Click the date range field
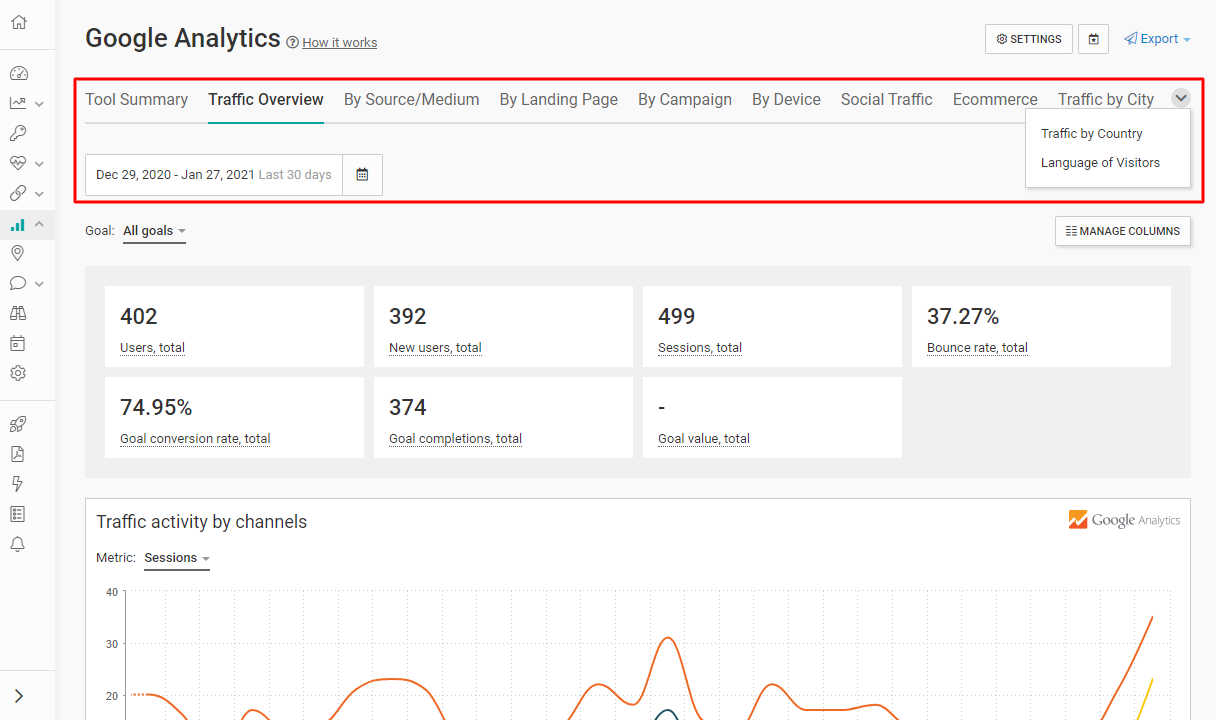Image resolution: width=1216 pixels, height=720 pixels. (x=214, y=175)
